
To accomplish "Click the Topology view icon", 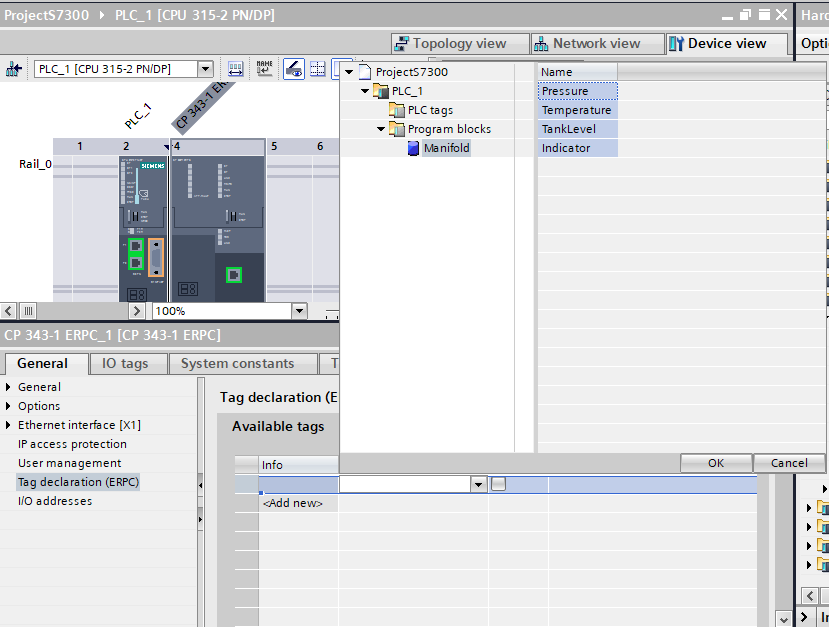I will tap(402, 44).
